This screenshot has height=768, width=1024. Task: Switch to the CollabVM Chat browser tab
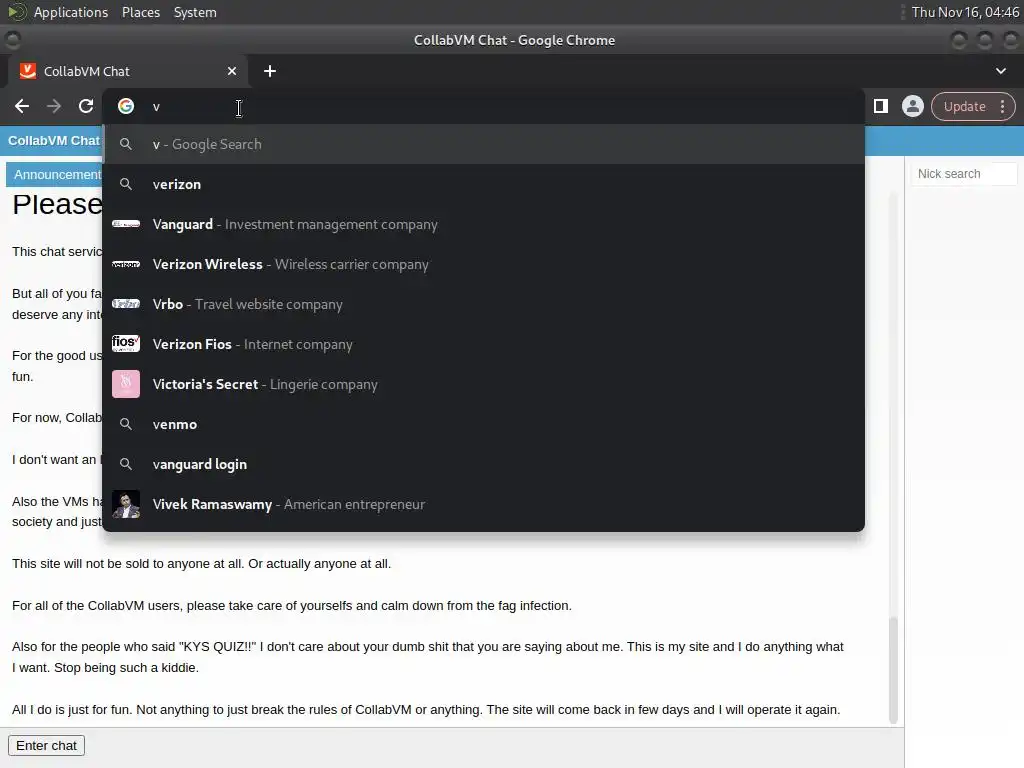[127, 71]
